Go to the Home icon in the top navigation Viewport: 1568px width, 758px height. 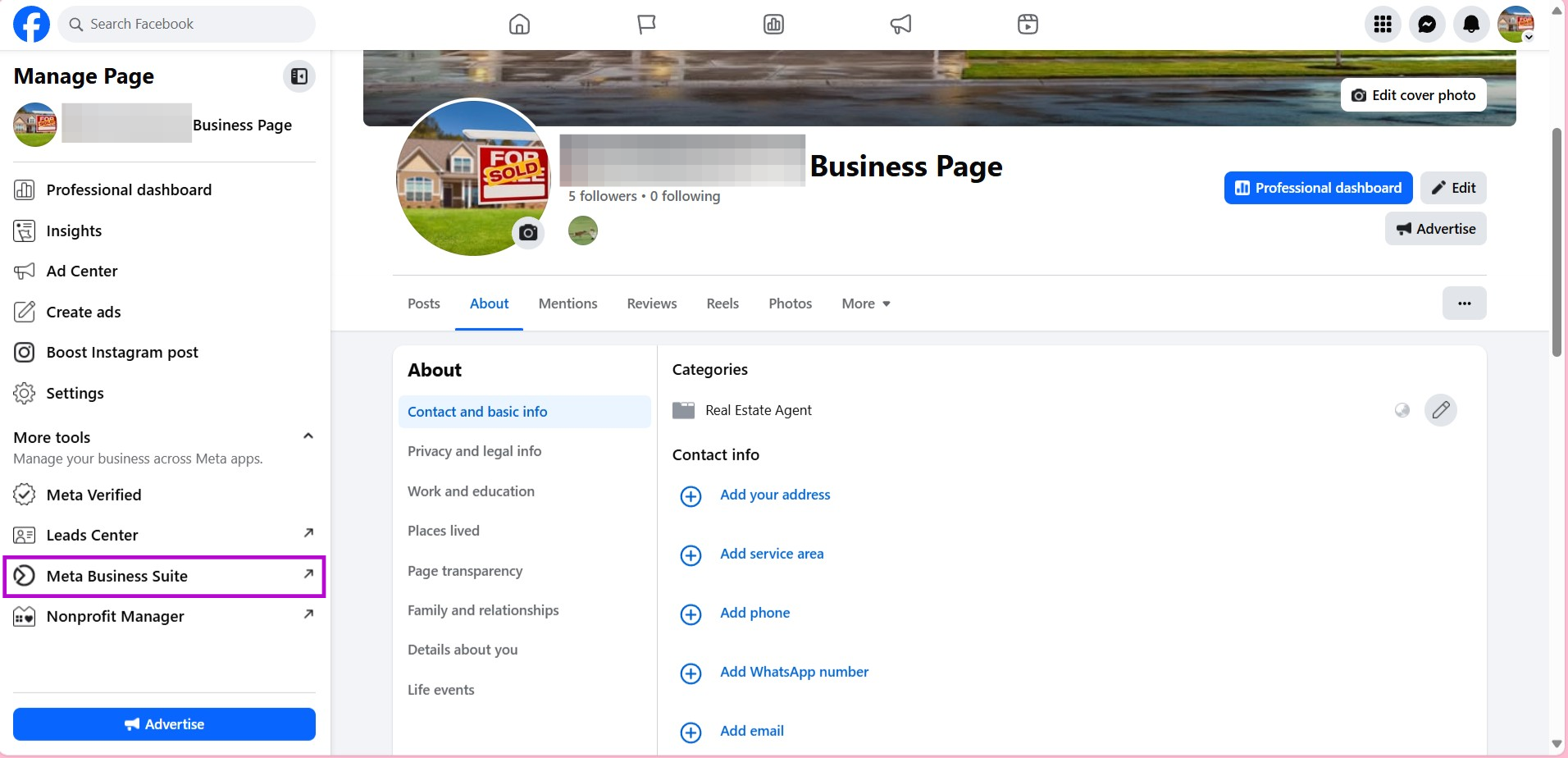(x=519, y=25)
